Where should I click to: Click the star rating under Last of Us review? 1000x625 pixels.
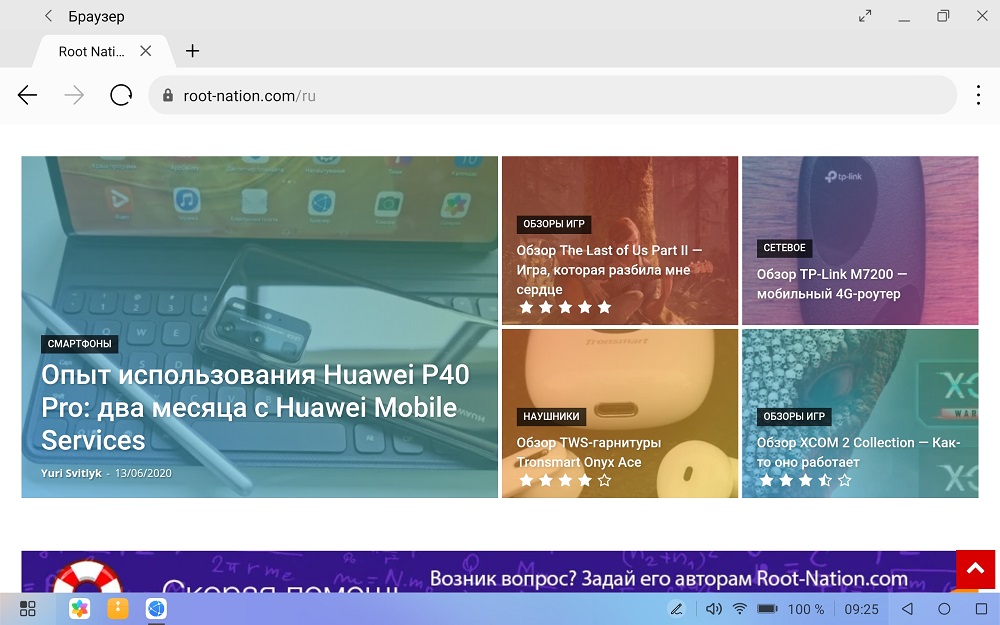[x=565, y=307]
